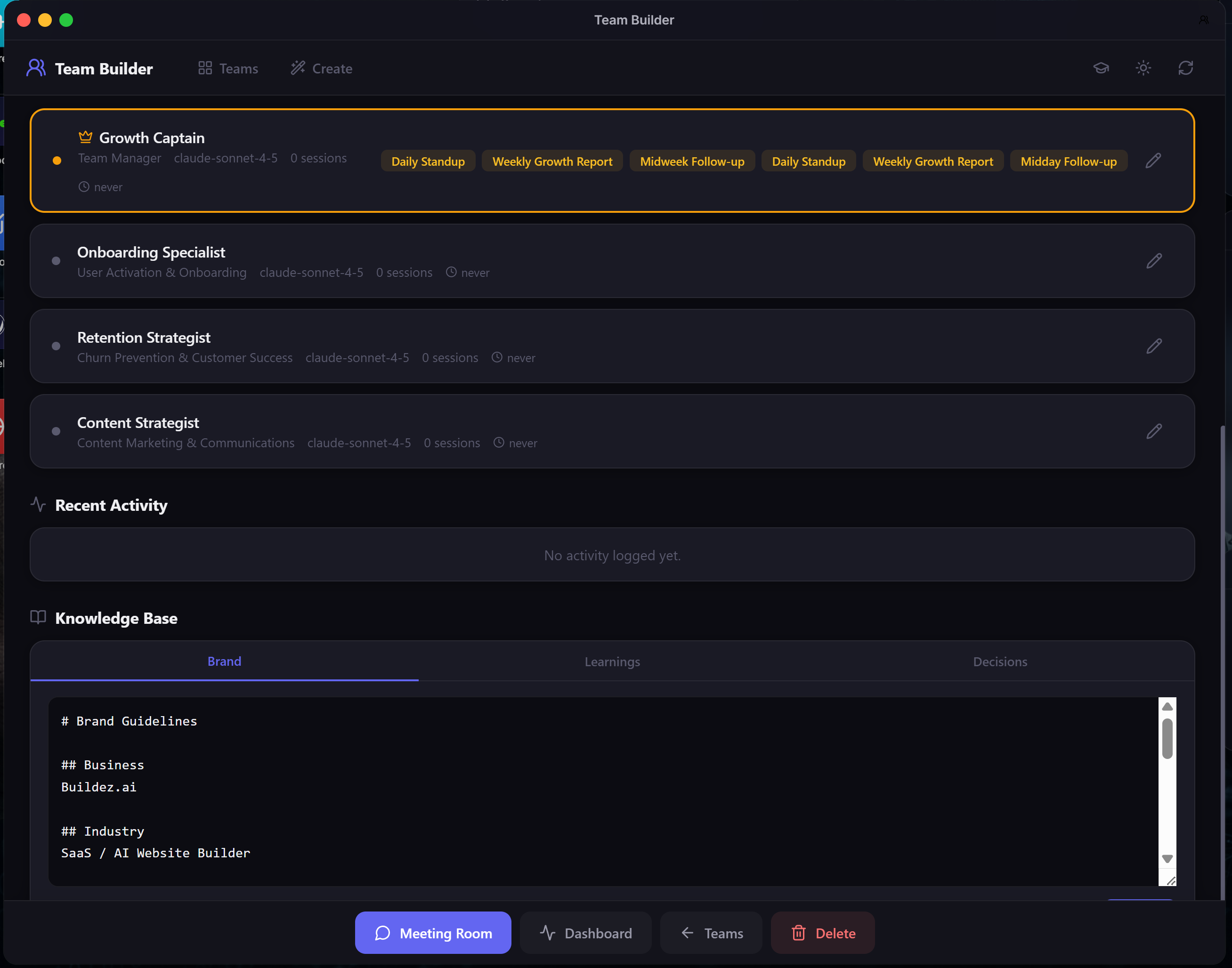Go to the Dashboard button
Viewport: 1232px width, 968px height.
point(586,933)
